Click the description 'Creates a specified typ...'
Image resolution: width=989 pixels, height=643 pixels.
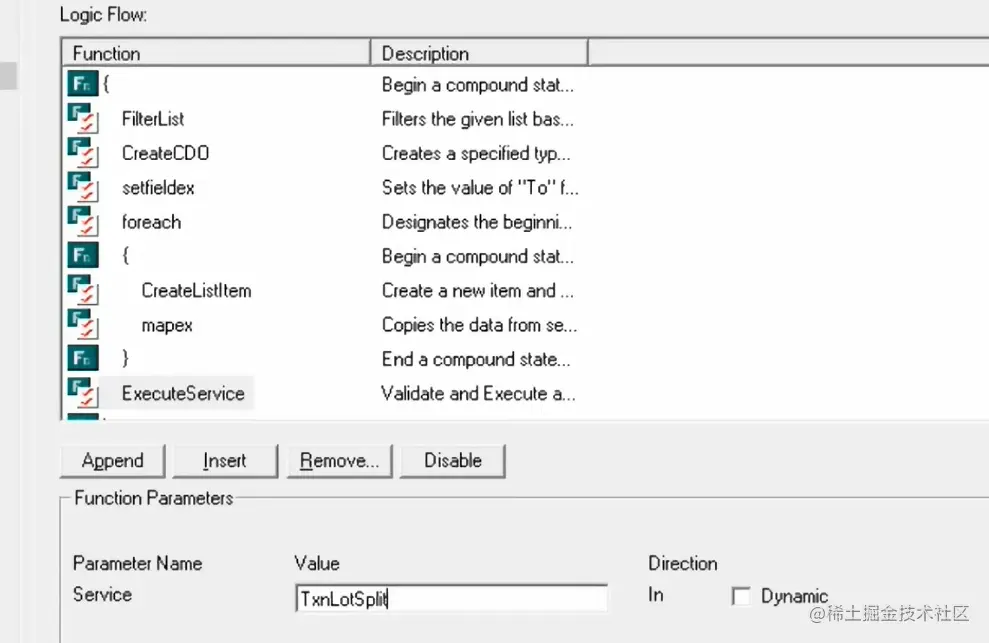pos(476,153)
